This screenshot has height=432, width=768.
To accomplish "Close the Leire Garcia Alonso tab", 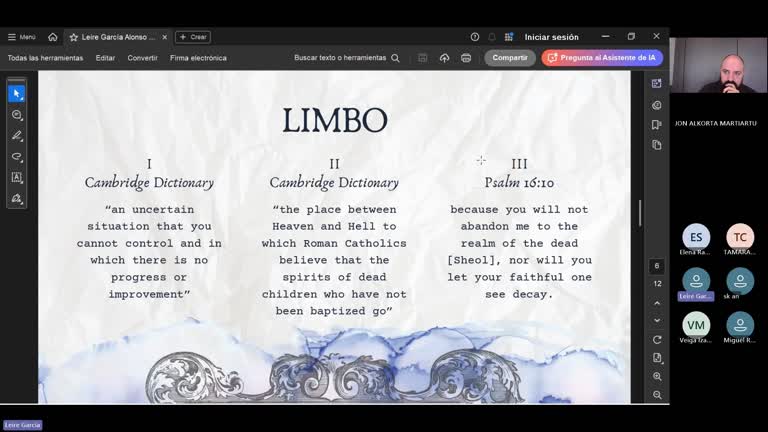I will coord(165,37).
